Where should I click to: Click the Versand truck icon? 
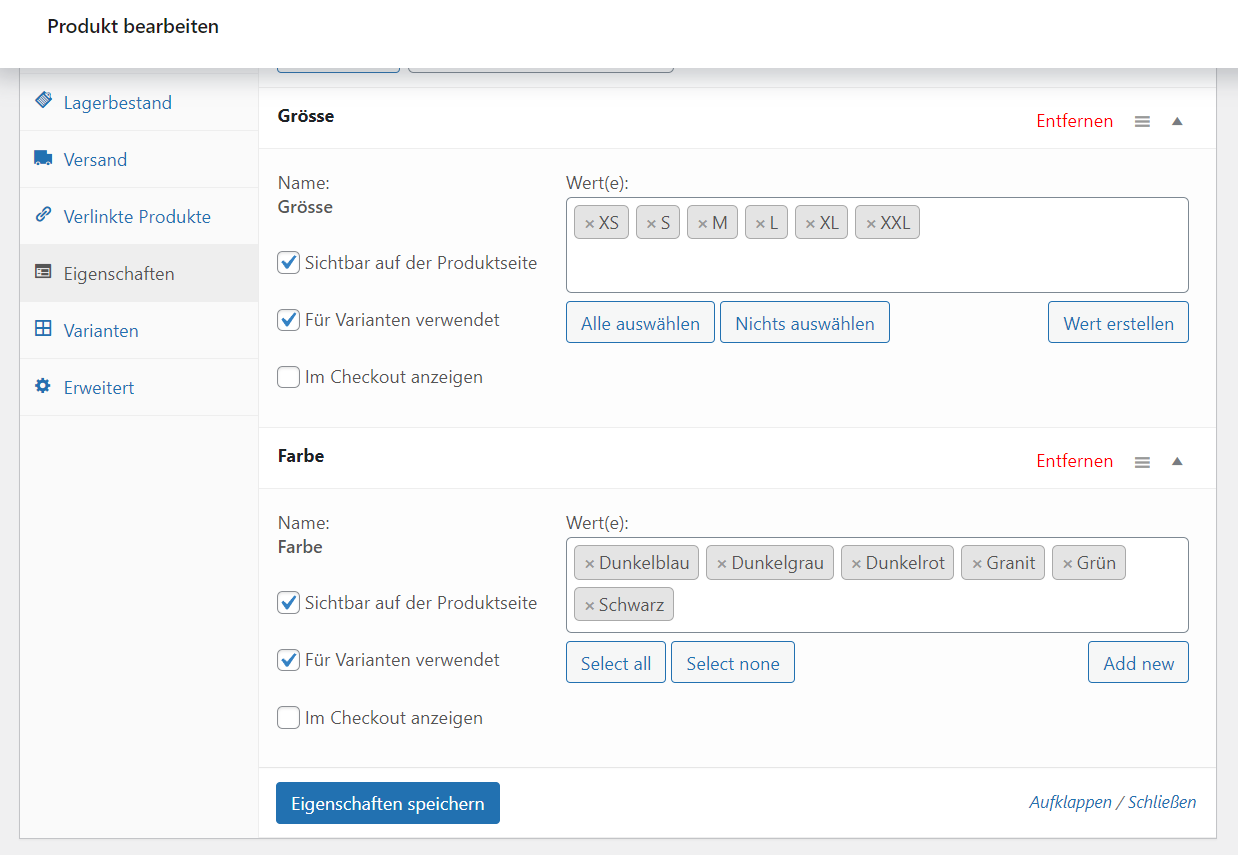point(43,158)
